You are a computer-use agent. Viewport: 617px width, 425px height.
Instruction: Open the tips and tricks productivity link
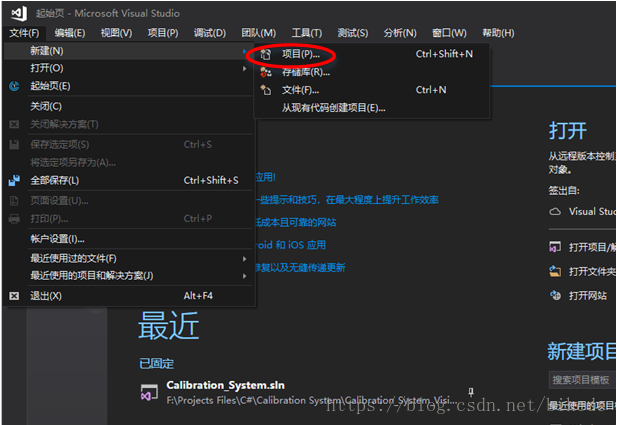(x=347, y=200)
